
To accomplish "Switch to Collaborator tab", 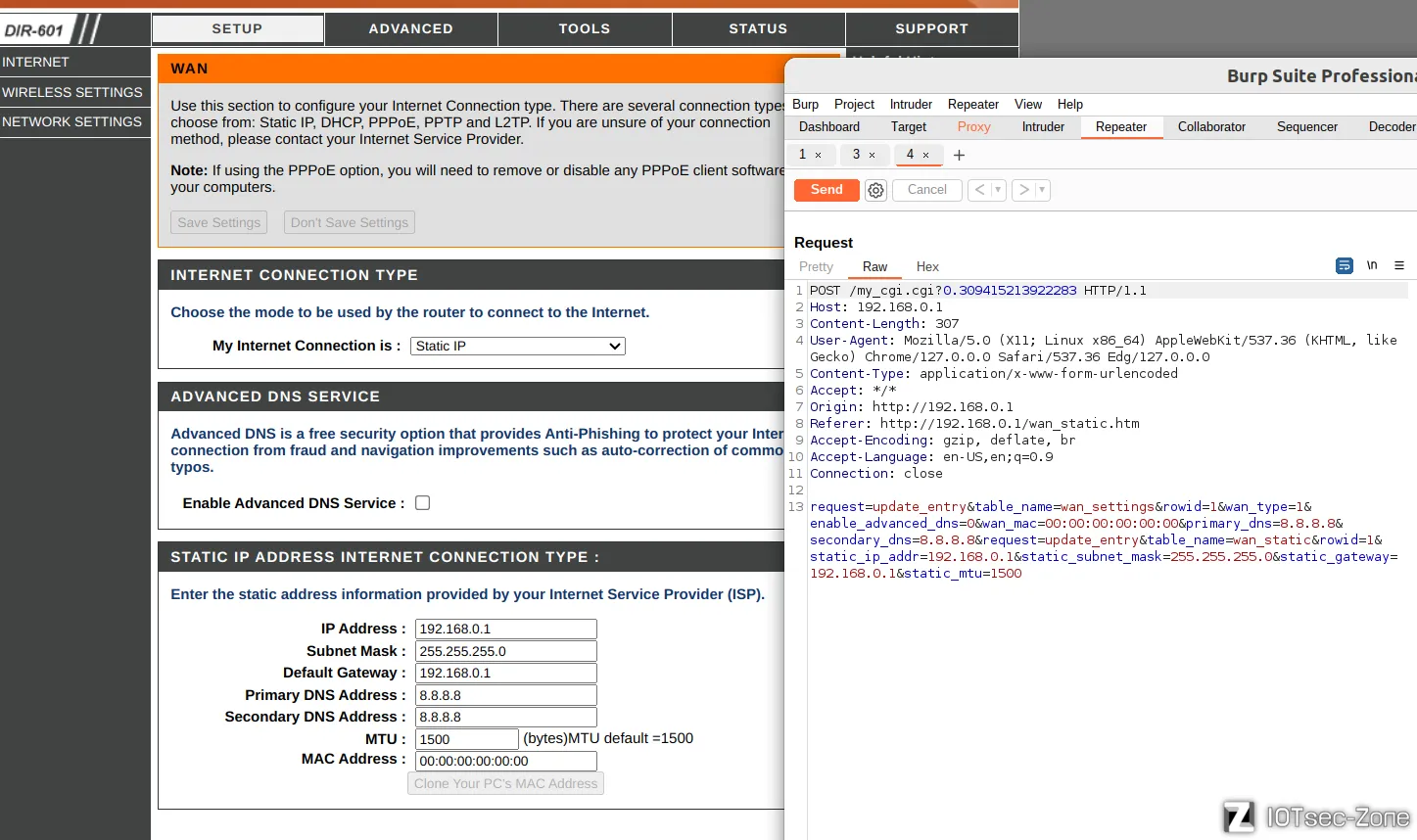I will point(1211,126).
